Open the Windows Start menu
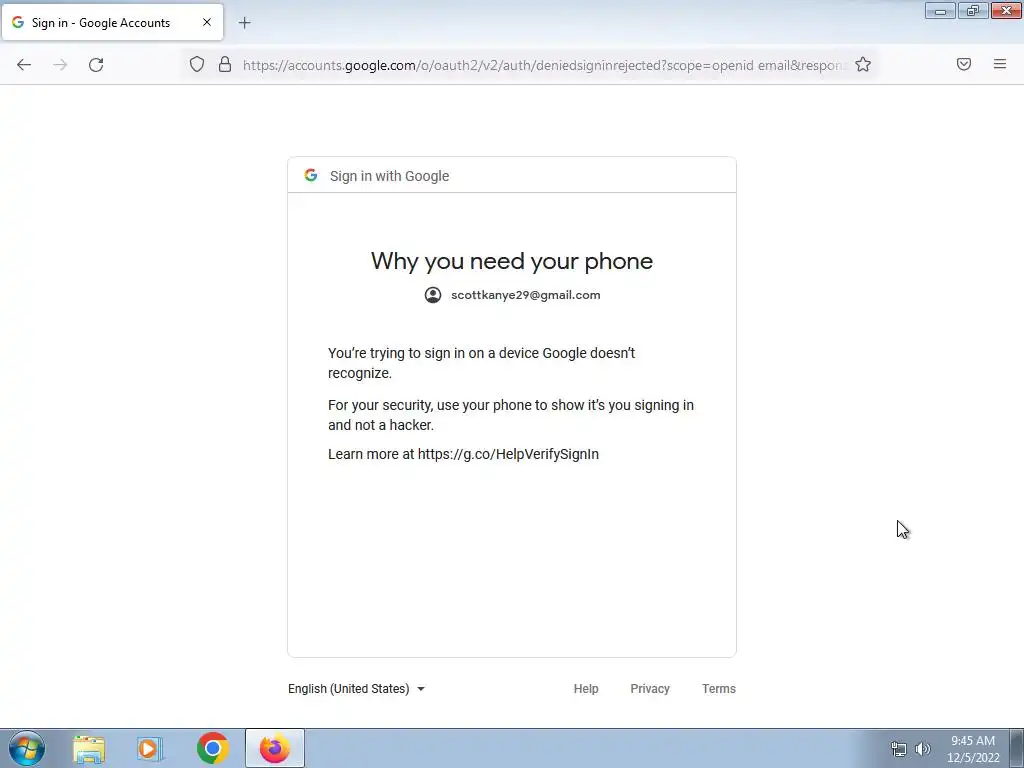Image resolution: width=1024 pixels, height=768 pixels. pyautogui.click(x=27, y=748)
